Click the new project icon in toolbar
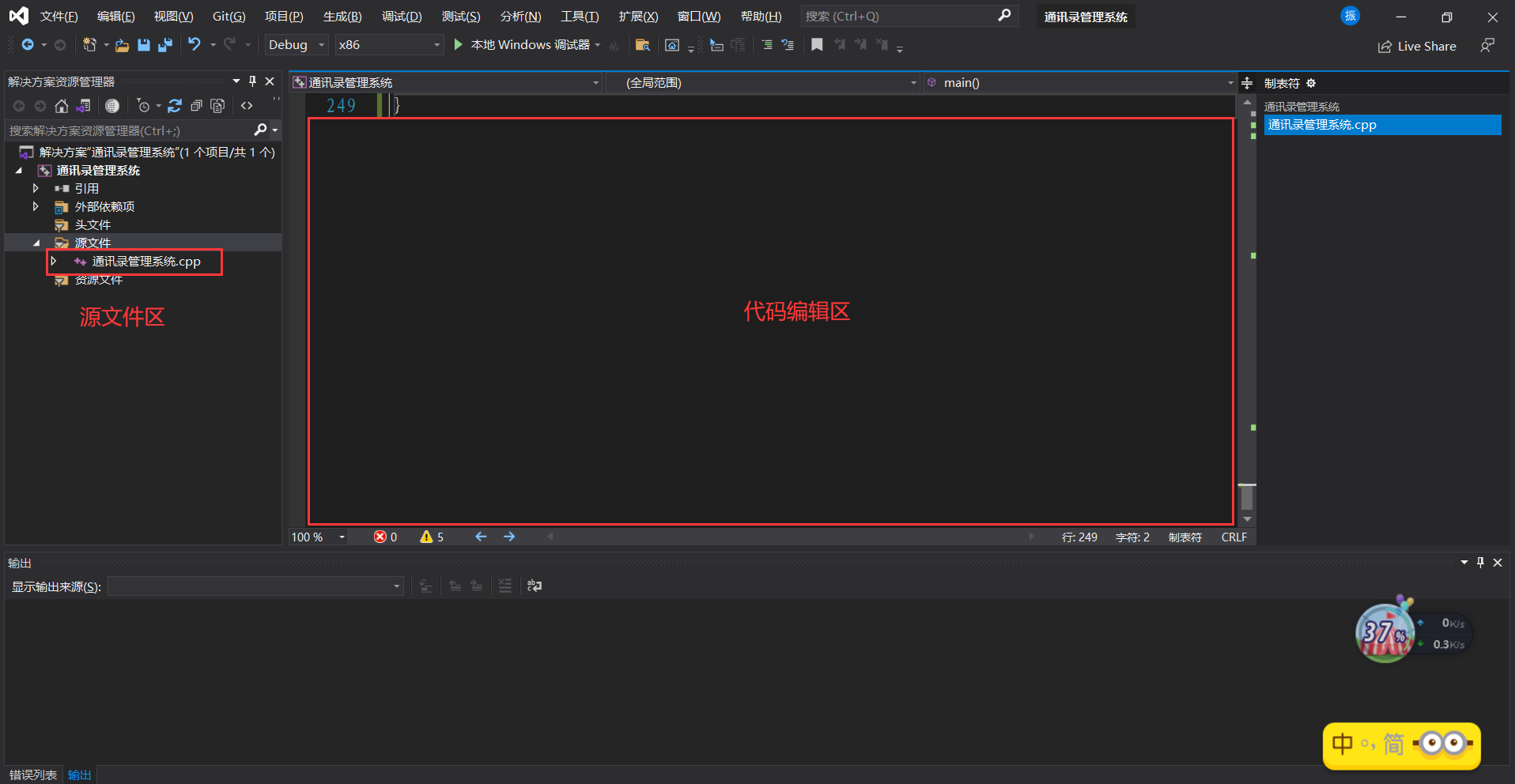Screen dimensions: 1515x784 click(89, 45)
